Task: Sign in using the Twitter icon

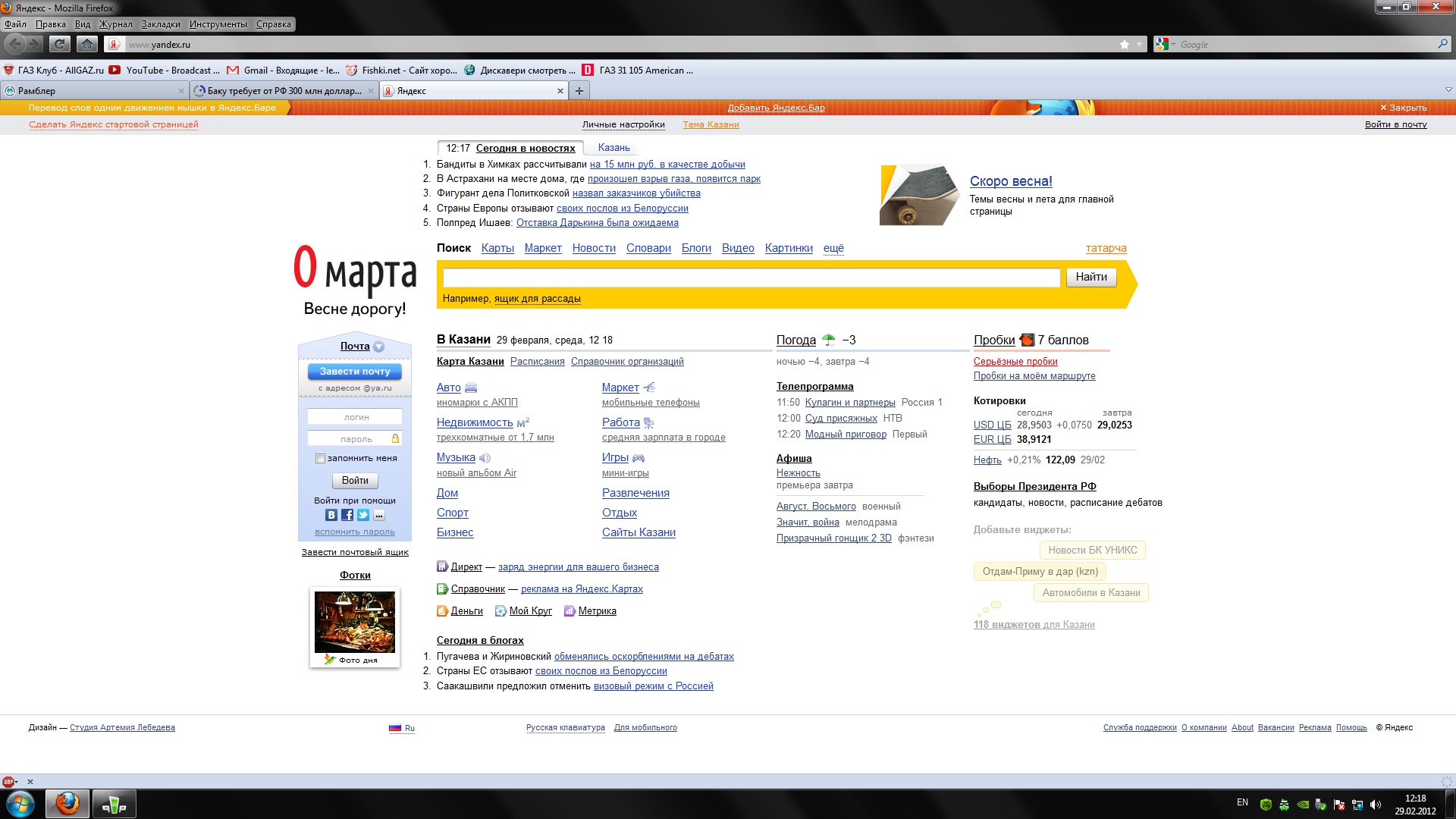Action: click(x=363, y=515)
